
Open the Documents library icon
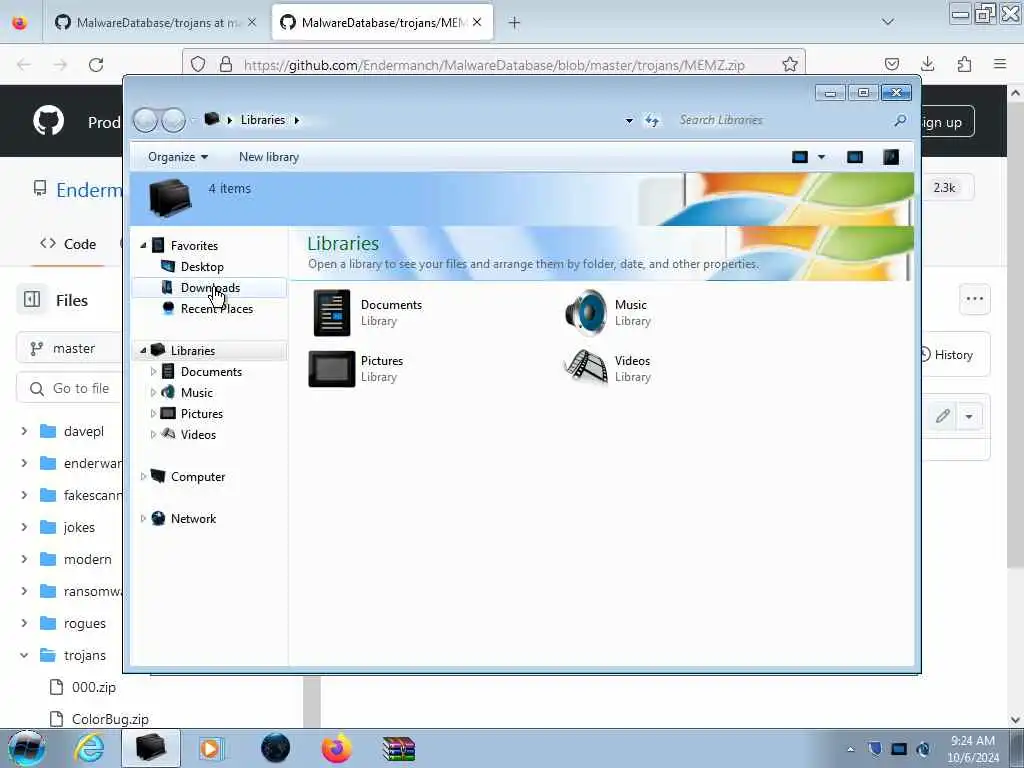tap(332, 313)
